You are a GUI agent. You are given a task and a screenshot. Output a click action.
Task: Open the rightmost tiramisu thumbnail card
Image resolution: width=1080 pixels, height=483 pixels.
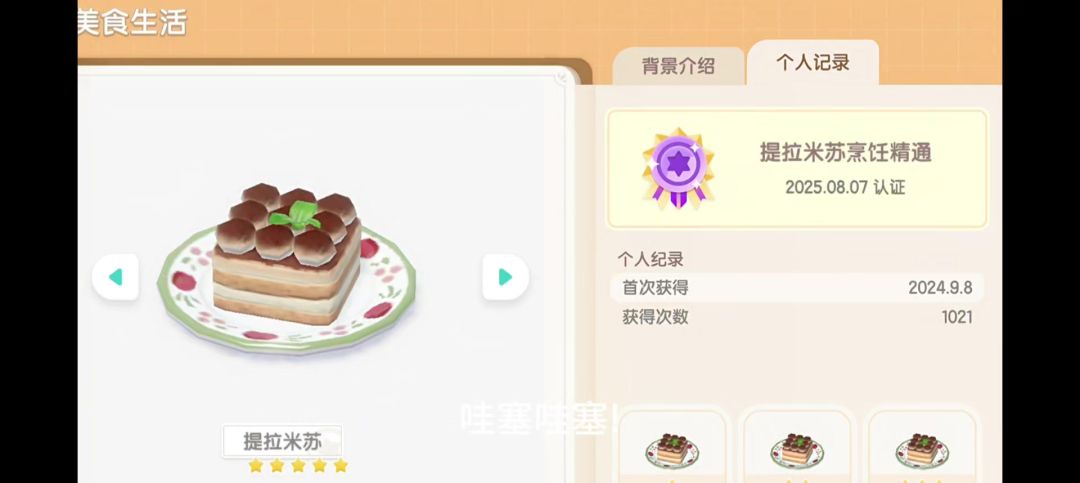(x=922, y=446)
